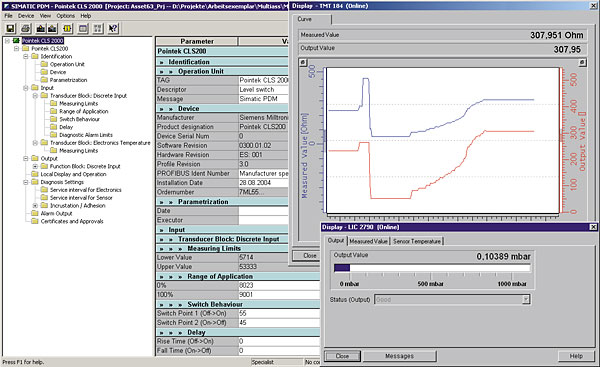
Task: Click the folder icon beside Delay
Action: 54,127
